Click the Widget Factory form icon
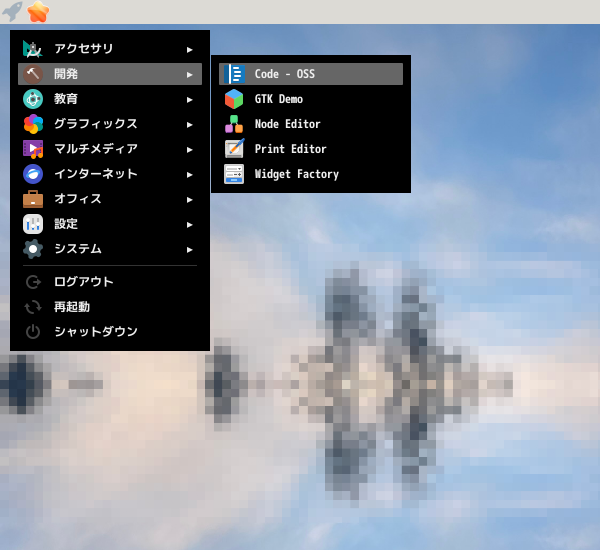 click(234, 174)
